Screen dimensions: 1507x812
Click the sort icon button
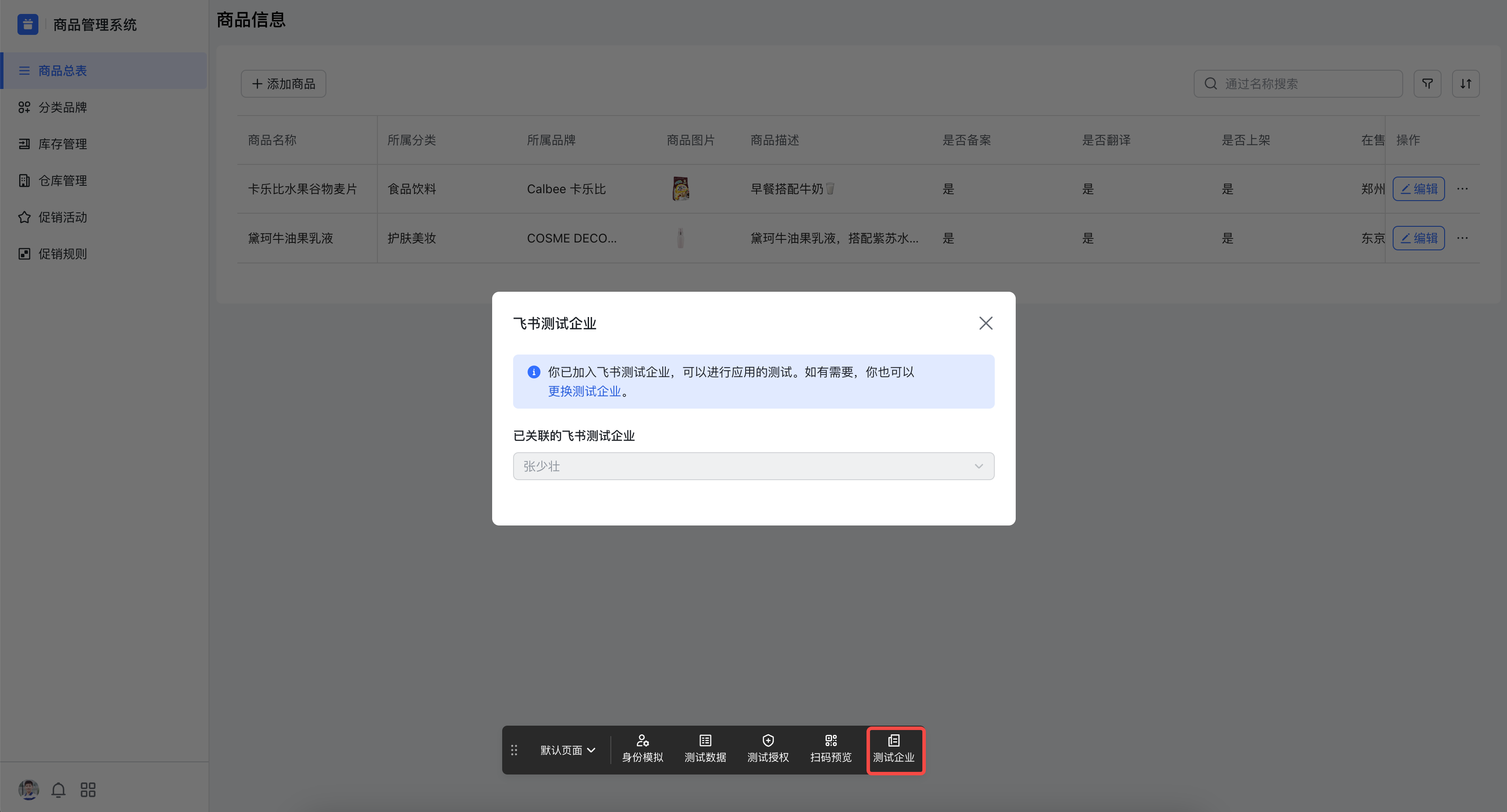pos(1466,84)
